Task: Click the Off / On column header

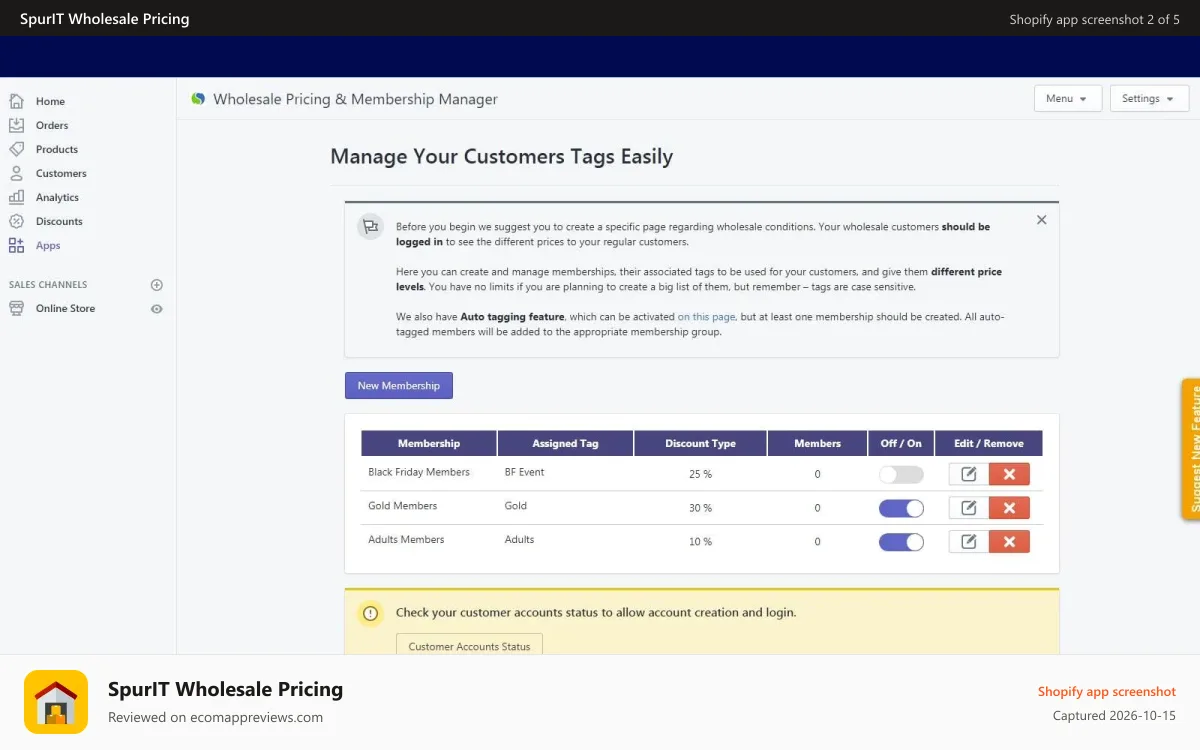Action: click(x=901, y=443)
